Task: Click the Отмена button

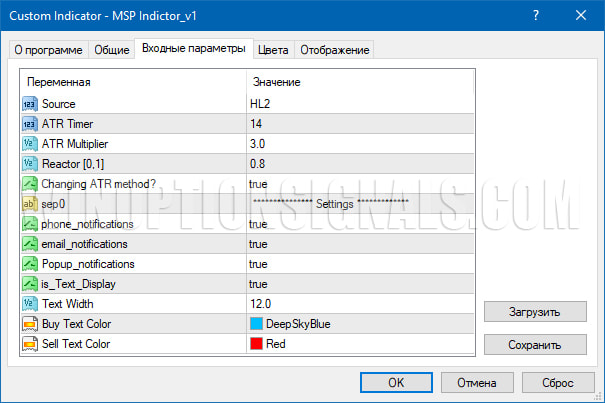Action: (x=477, y=383)
